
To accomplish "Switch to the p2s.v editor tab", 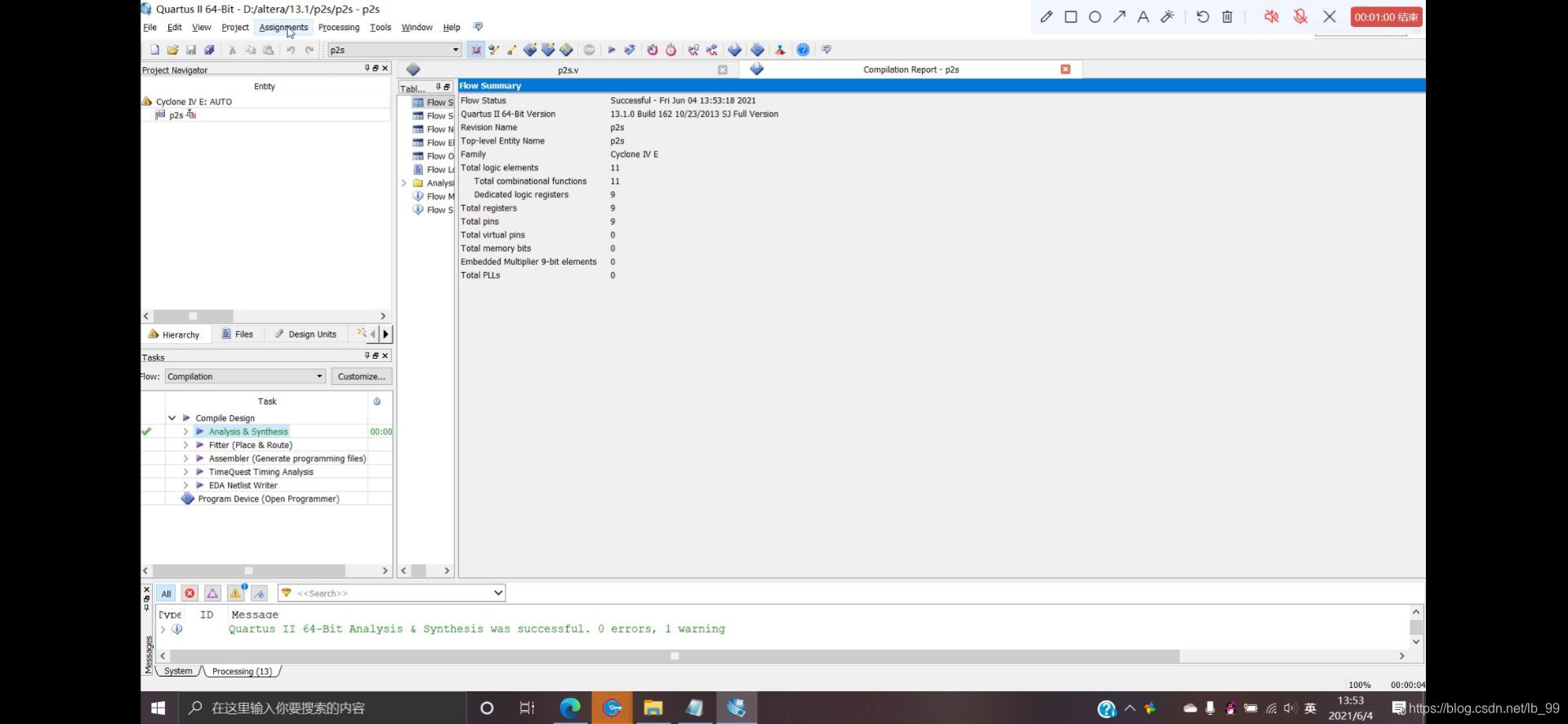I will (568, 70).
